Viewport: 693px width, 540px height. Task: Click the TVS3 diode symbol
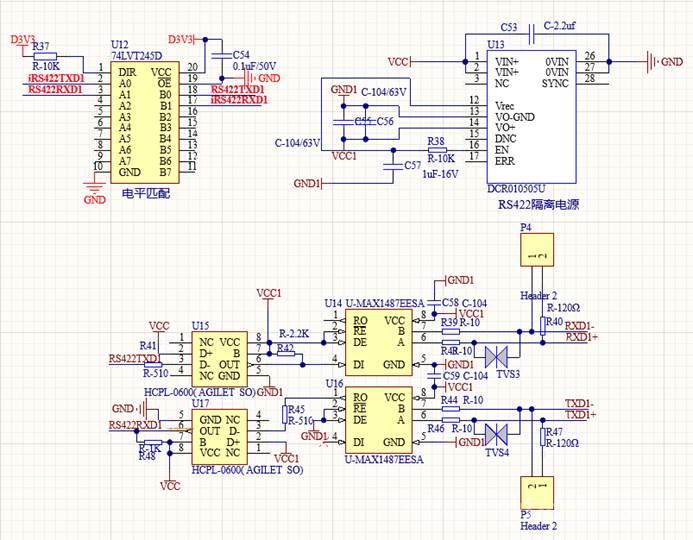coord(496,356)
